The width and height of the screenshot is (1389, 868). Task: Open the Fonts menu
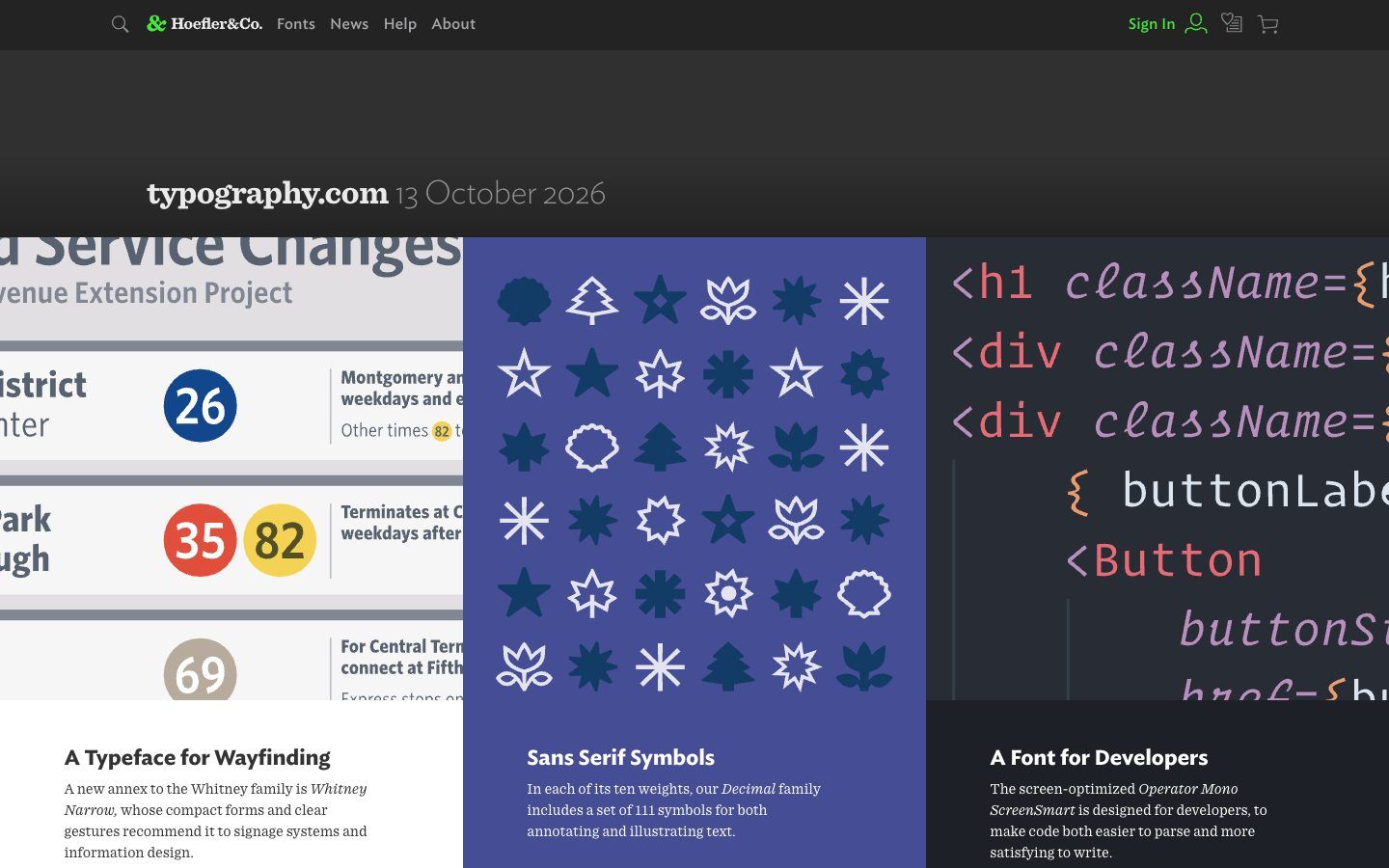point(296,24)
